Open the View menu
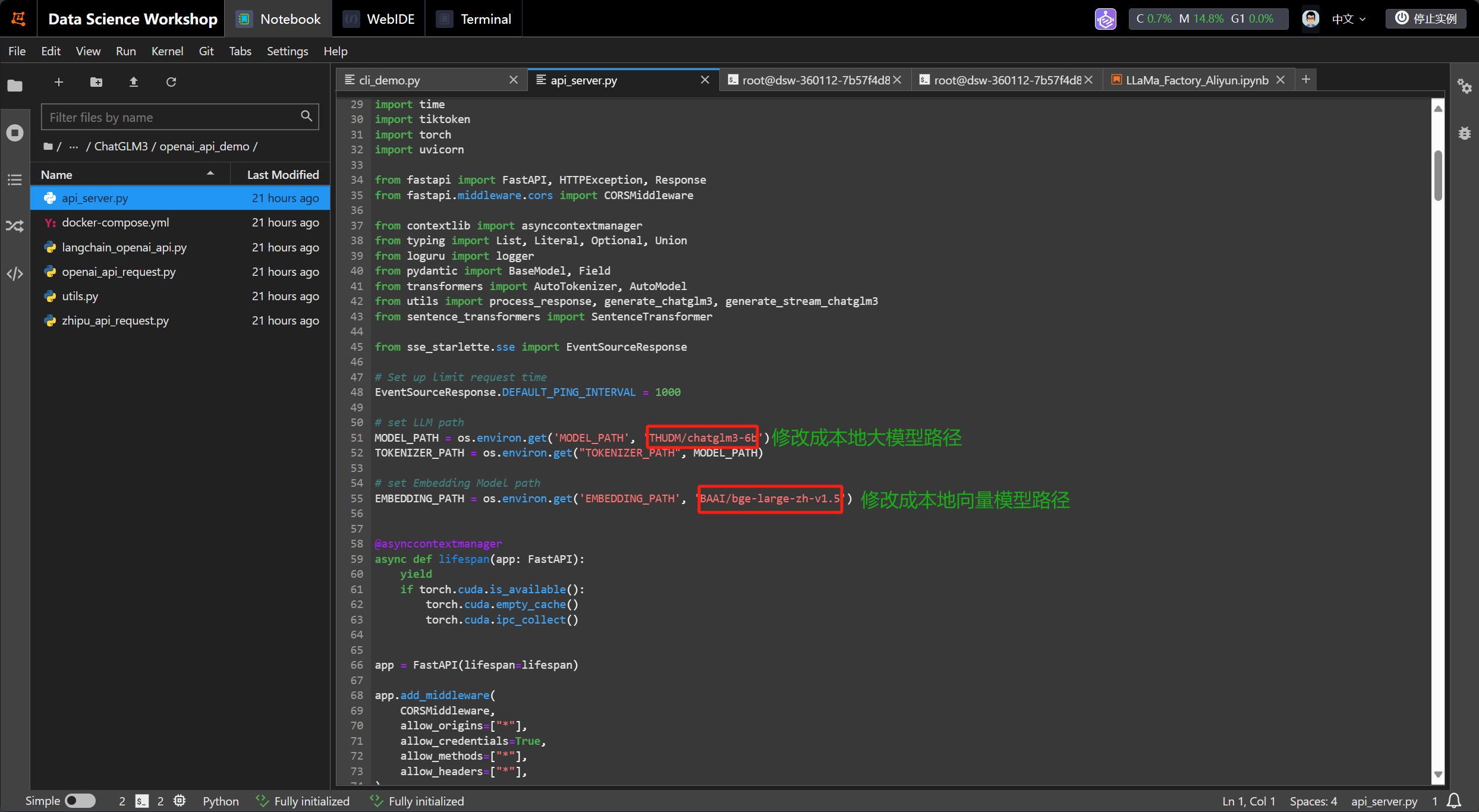This screenshot has width=1479, height=812. (88, 51)
